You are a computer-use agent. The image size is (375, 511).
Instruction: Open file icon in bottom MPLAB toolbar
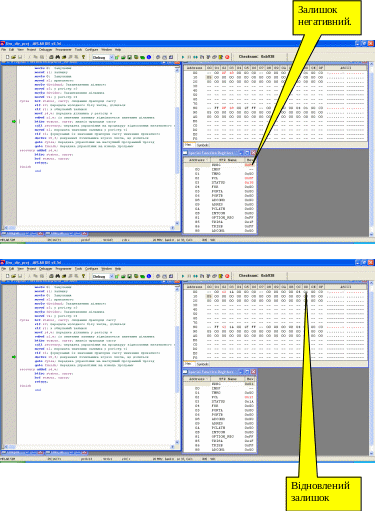(x=14, y=276)
